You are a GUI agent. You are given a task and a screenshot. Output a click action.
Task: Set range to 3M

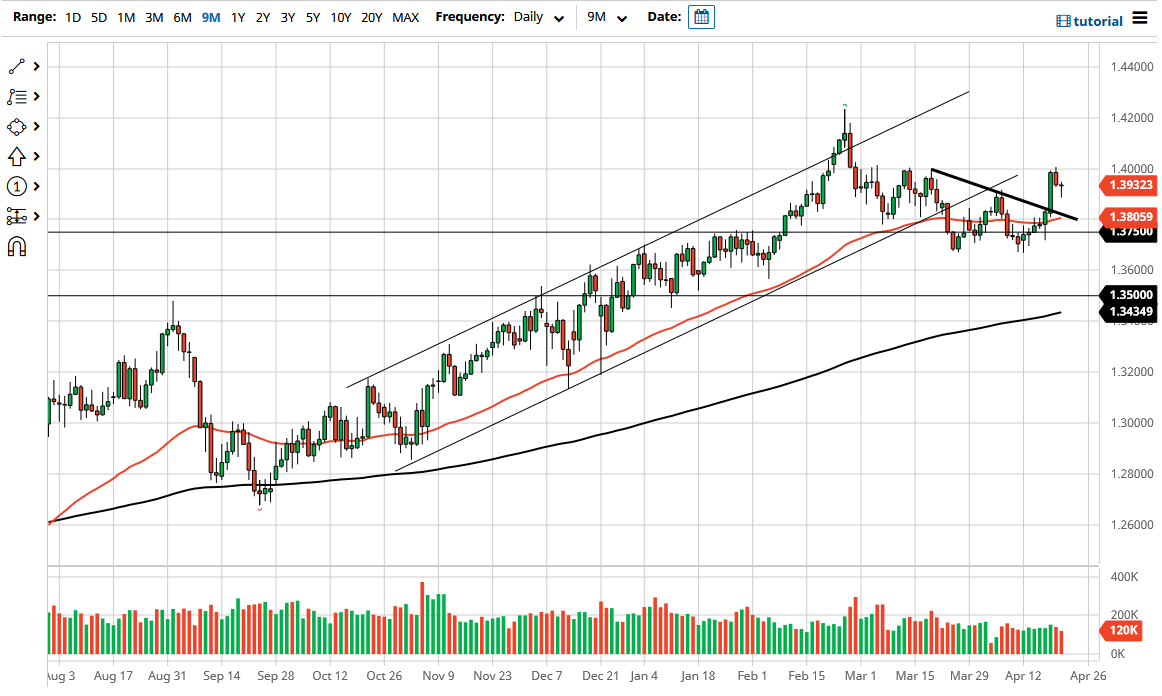point(154,17)
